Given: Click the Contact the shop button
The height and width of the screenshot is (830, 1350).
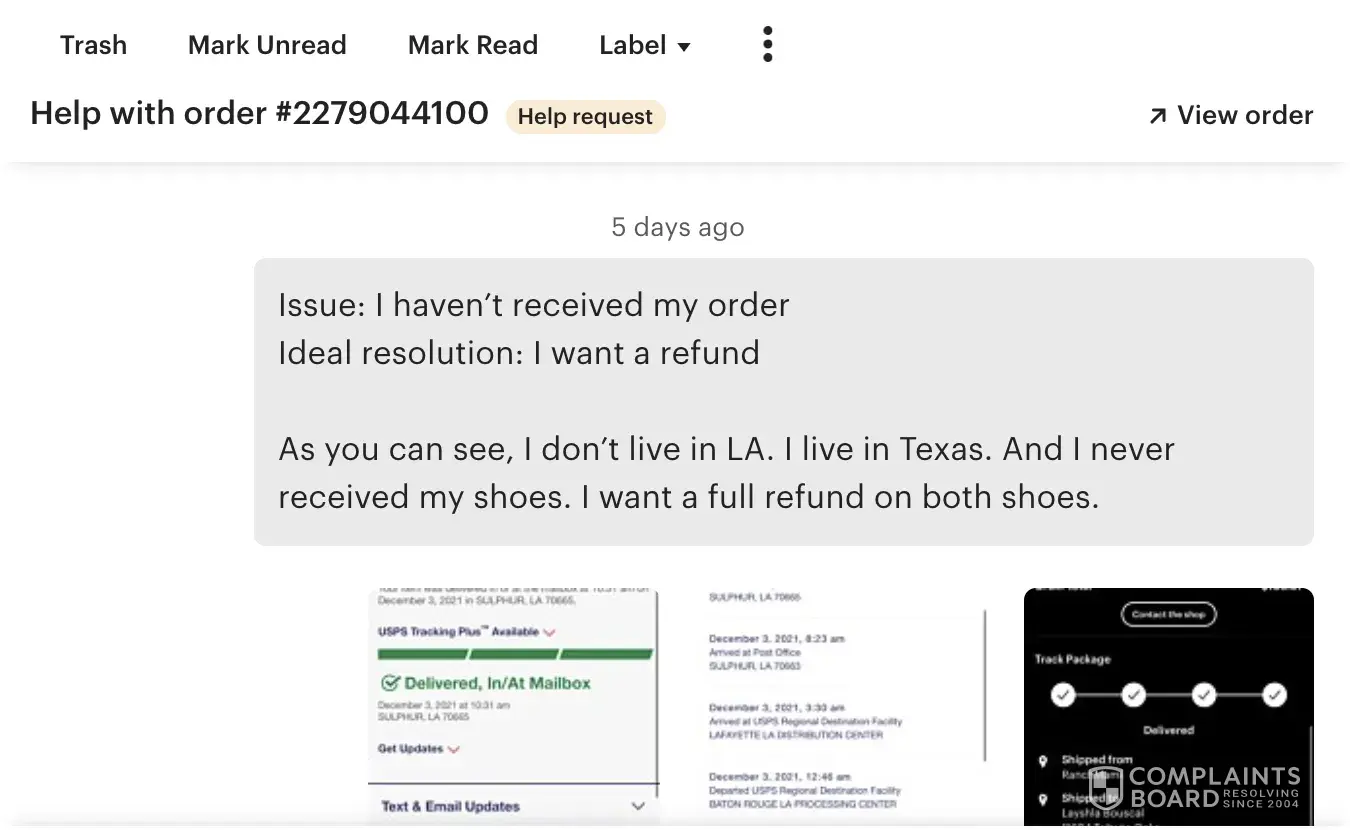Looking at the screenshot, I should point(1168,614).
